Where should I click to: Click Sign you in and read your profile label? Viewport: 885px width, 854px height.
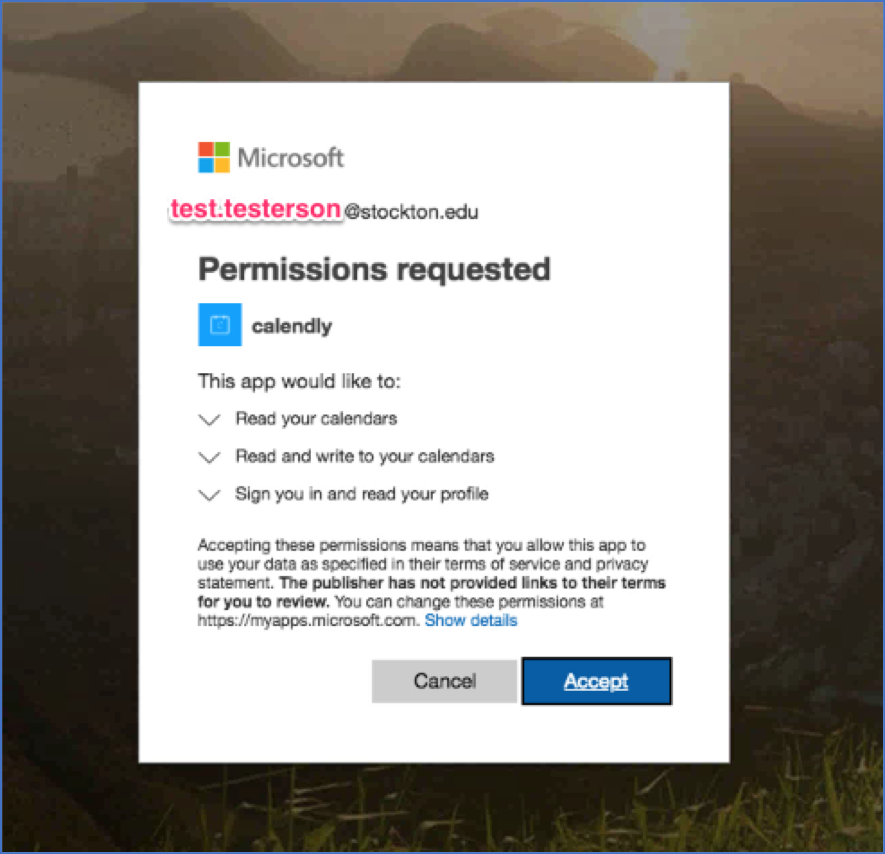click(x=361, y=494)
